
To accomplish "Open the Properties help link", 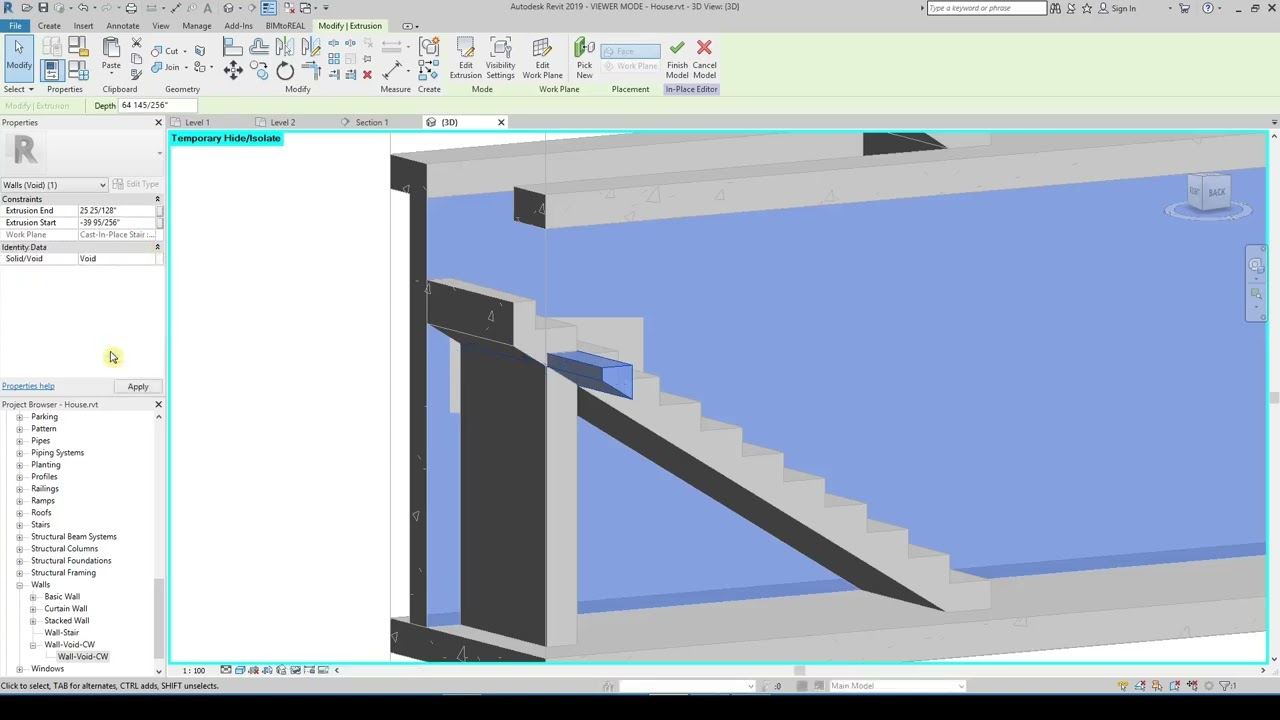I will click(x=28, y=386).
